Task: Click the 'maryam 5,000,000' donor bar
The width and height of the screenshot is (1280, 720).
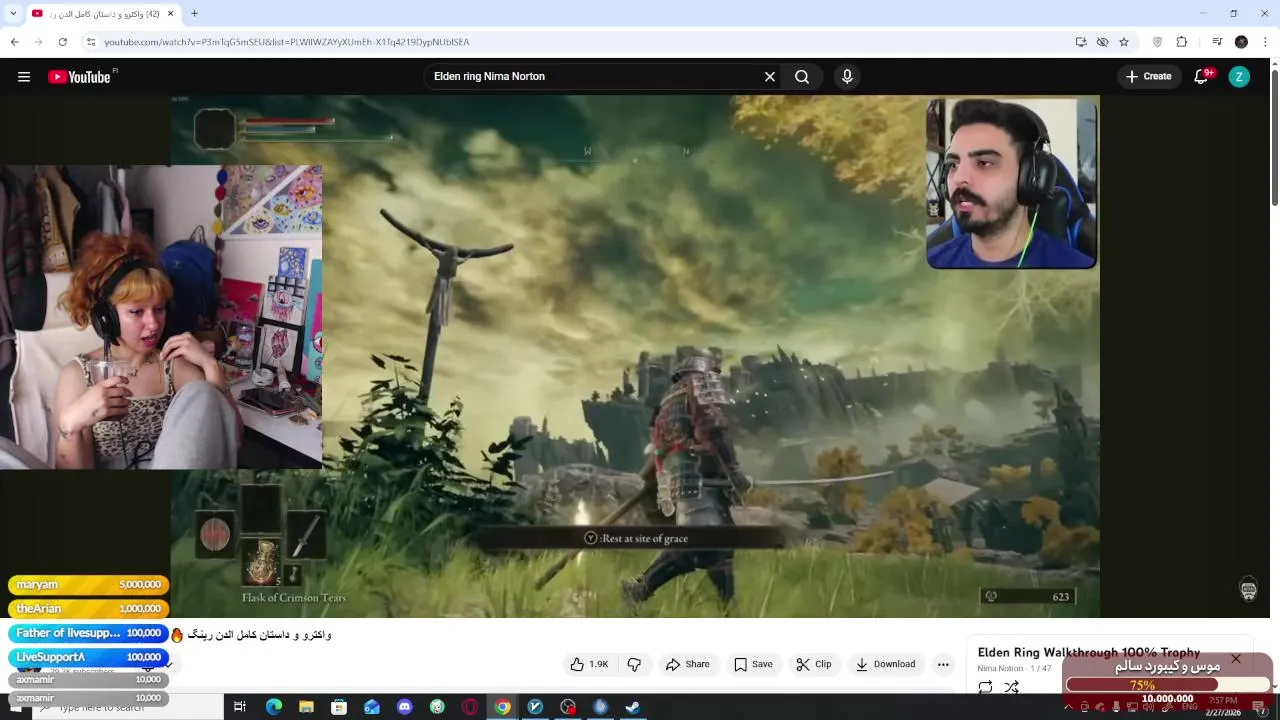Action: (x=89, y=585)
